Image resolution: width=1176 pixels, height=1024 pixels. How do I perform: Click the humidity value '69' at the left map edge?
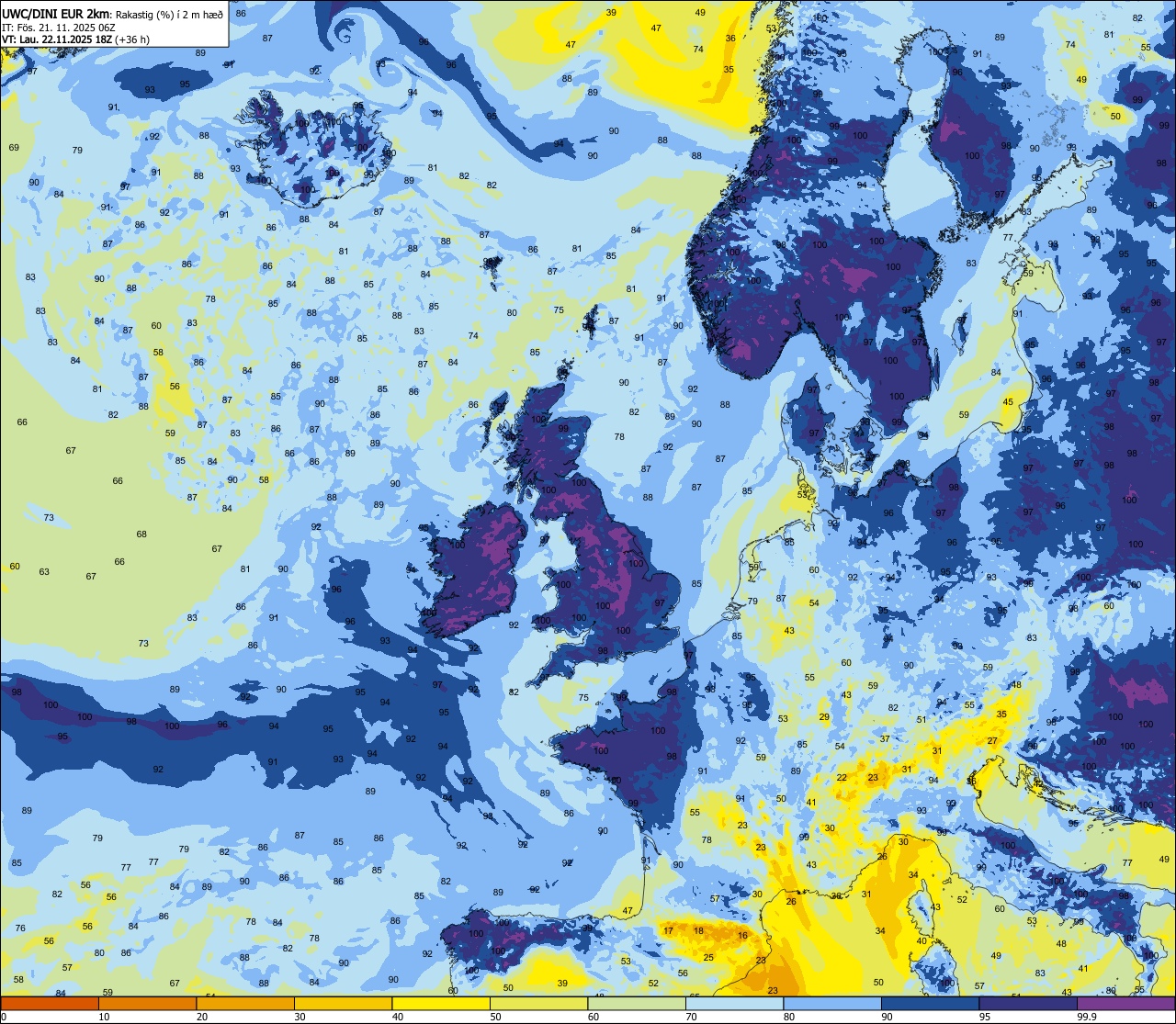(x=14, y=147)
